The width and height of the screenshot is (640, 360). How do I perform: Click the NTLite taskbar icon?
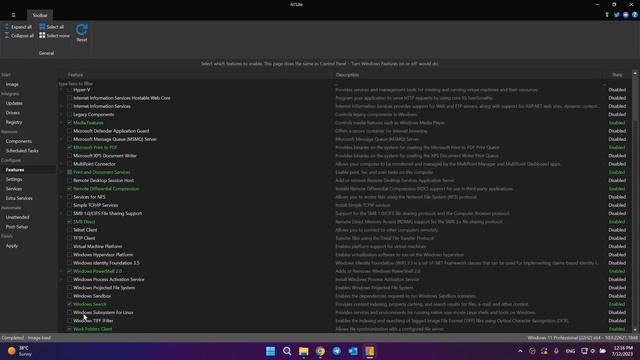(370, 351)
